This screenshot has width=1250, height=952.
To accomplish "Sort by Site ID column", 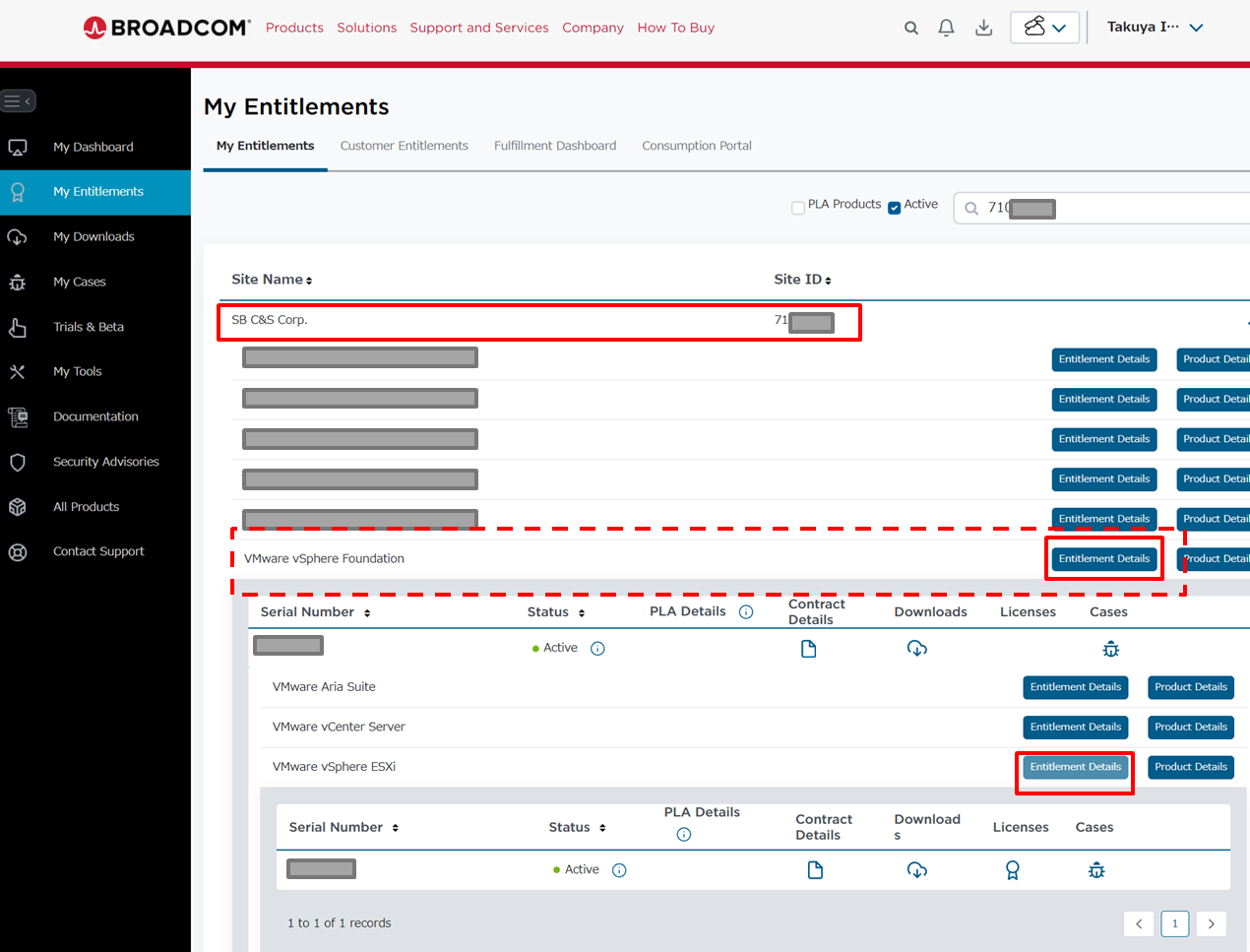I will point(802,280).
